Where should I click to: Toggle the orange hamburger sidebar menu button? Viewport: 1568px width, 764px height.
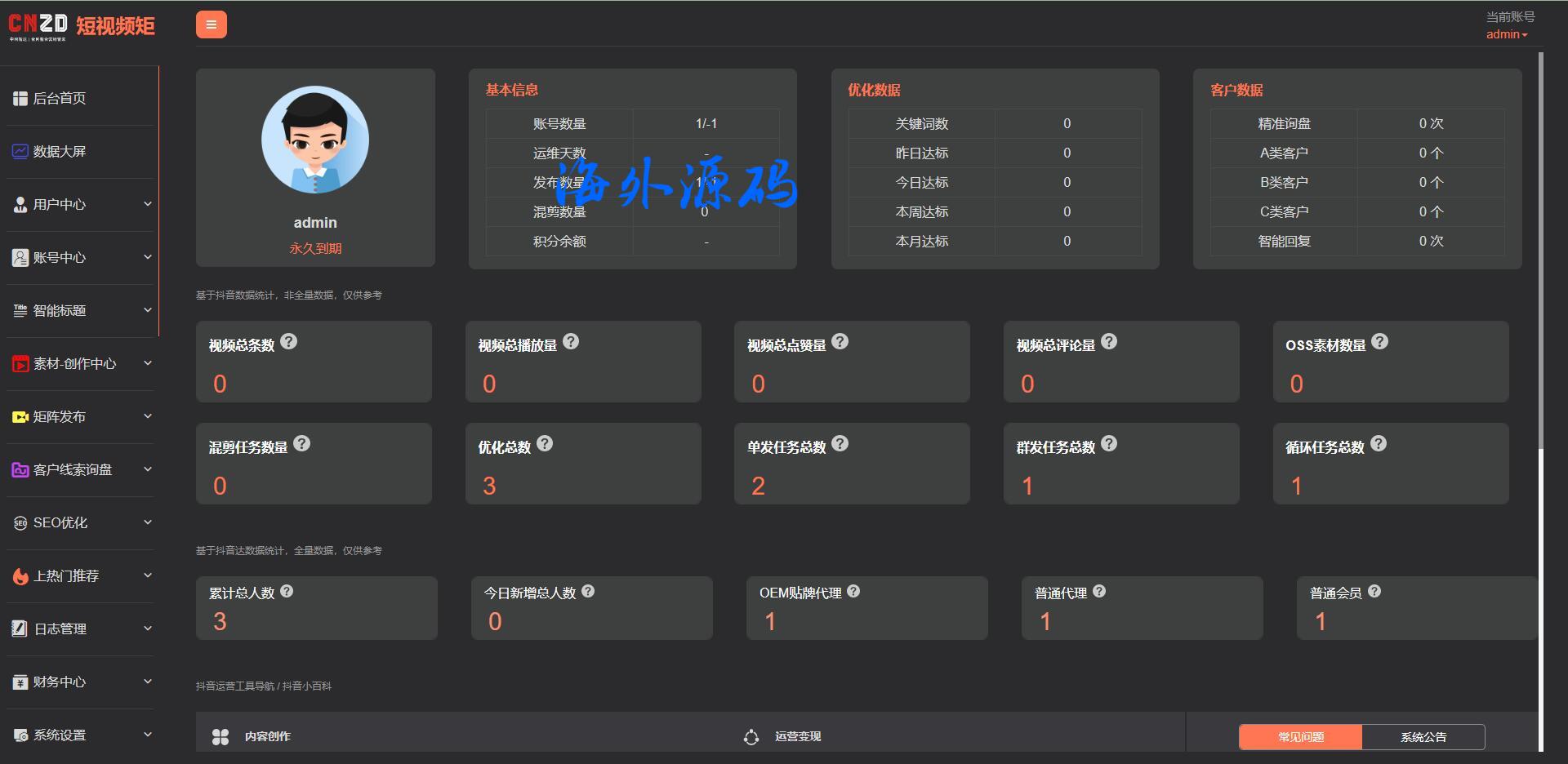(x=211, y=24)
